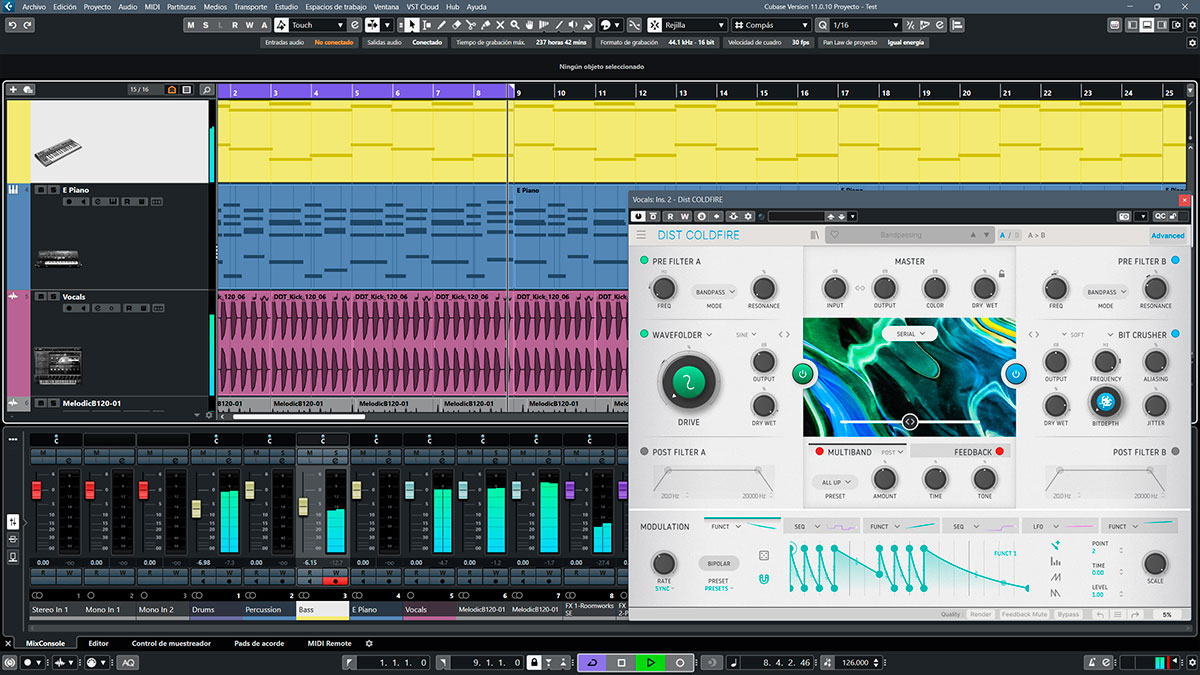This screenshot has width=1200, height=675.
Task: Switch to the Editor tab
Action: [99, 643]
